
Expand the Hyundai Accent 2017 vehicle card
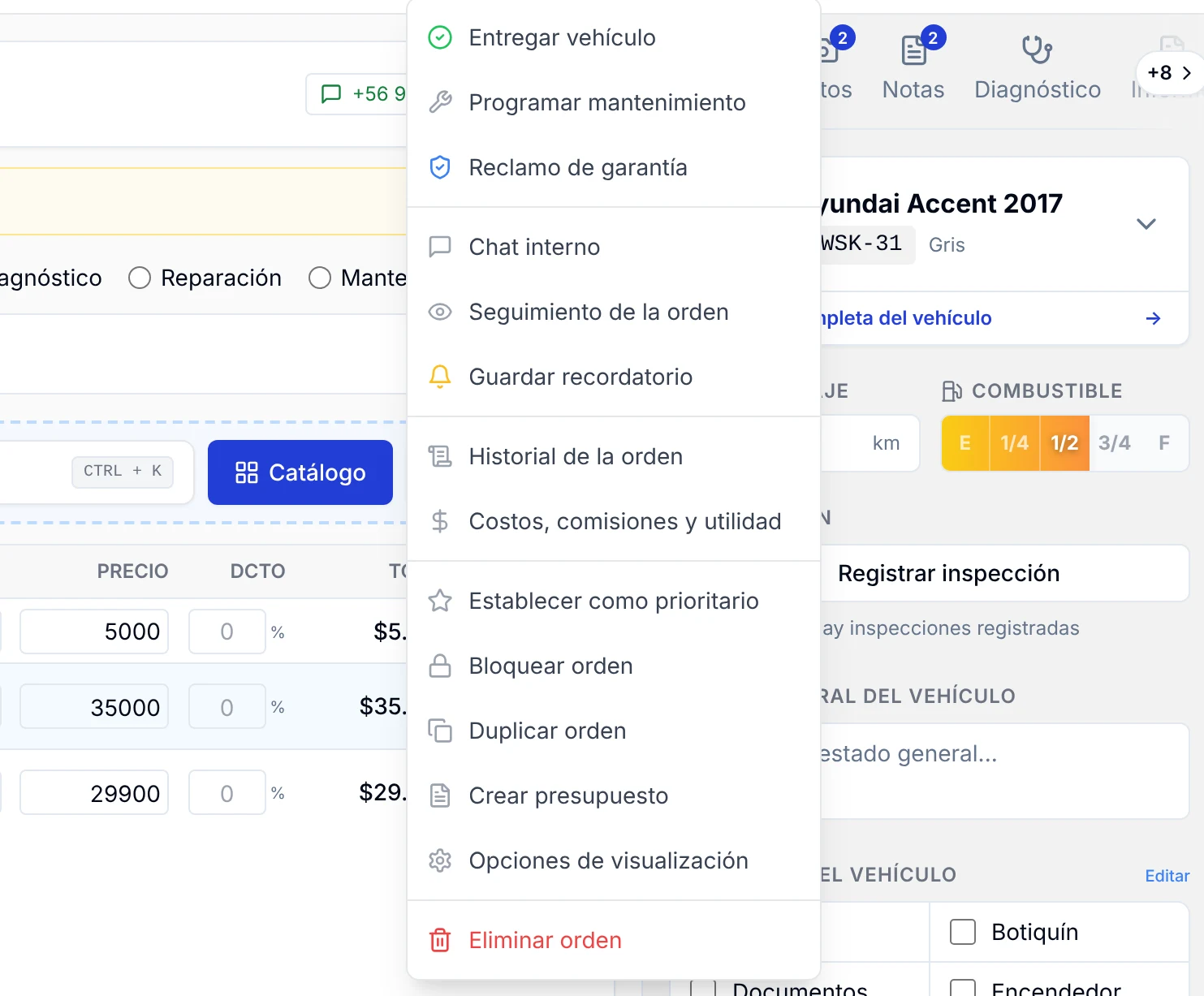point(1146,223)
